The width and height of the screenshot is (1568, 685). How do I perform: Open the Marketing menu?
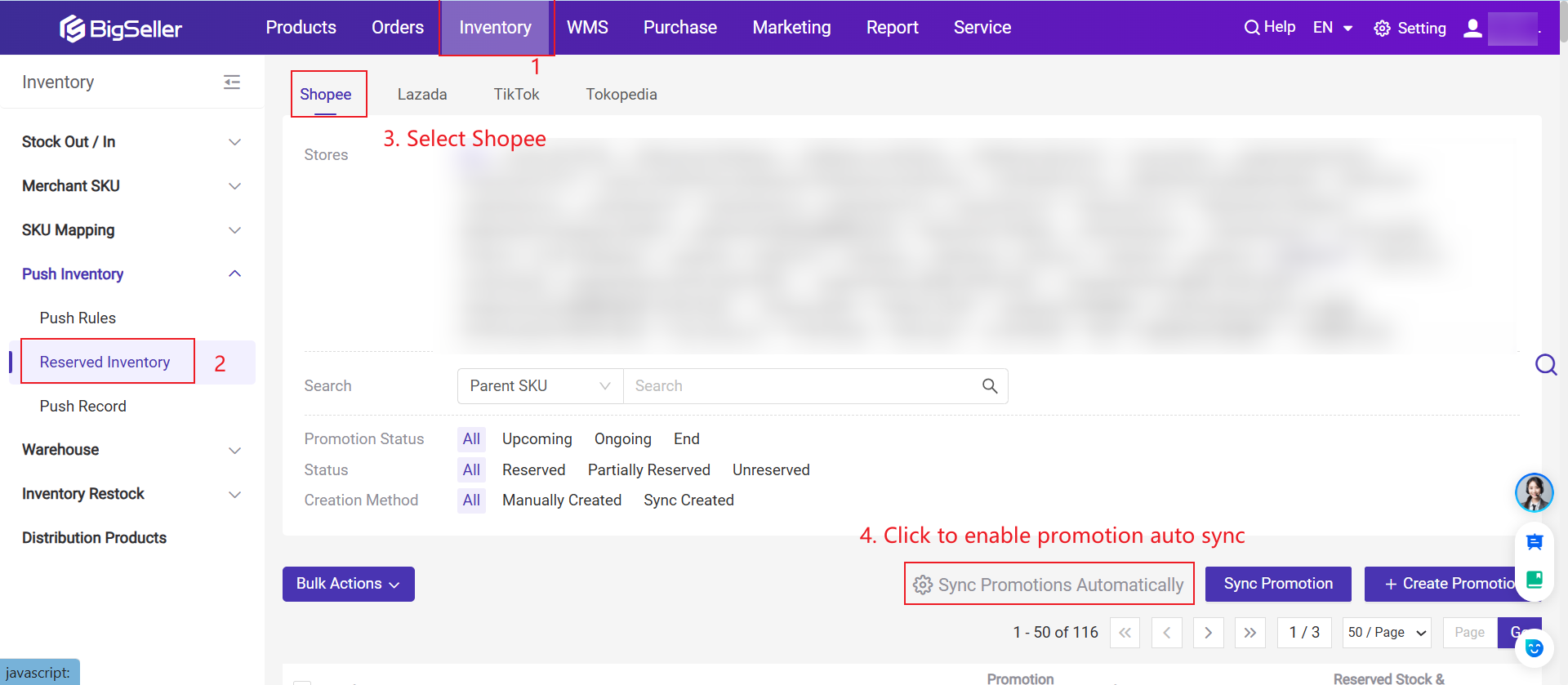pyautogui.click(x=791, y=28)
